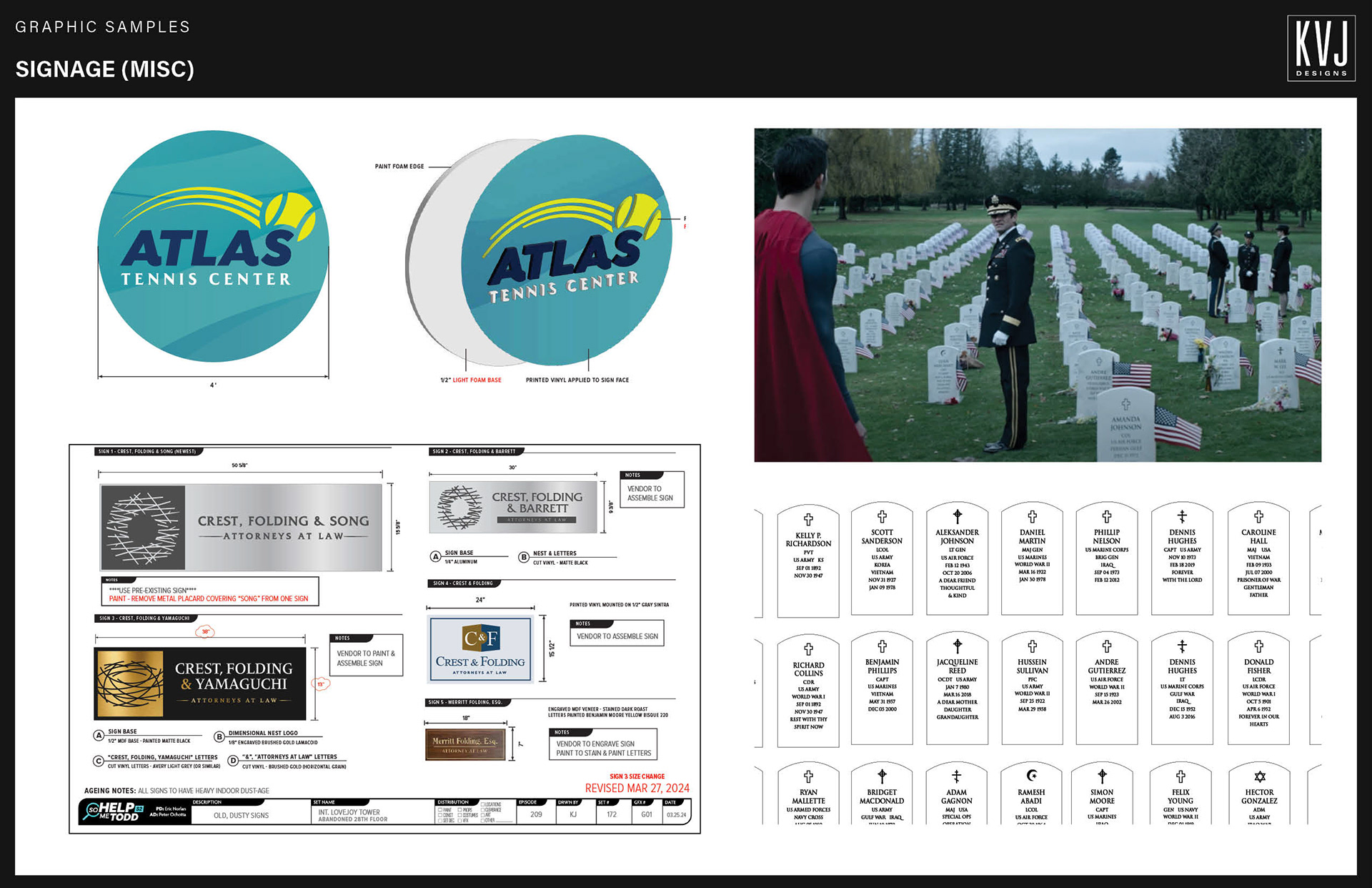The height and width of the screenshot is (888, 1372).
Task: Open the cemetery film still image
Action: 1037,295
